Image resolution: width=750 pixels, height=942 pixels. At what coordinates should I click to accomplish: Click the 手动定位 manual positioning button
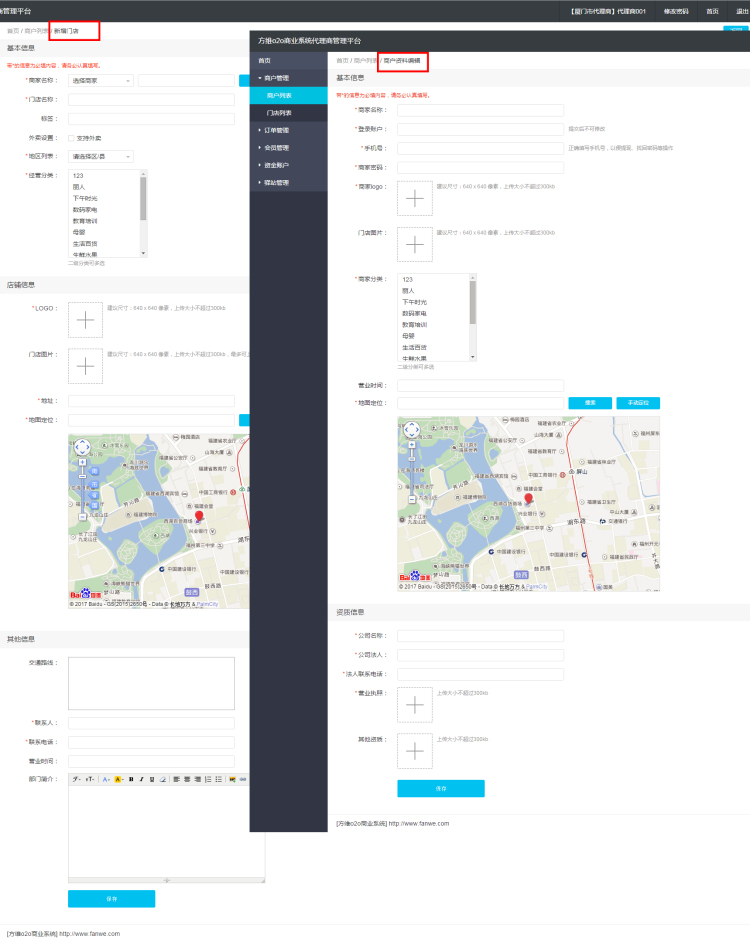(x=638, y=403)
